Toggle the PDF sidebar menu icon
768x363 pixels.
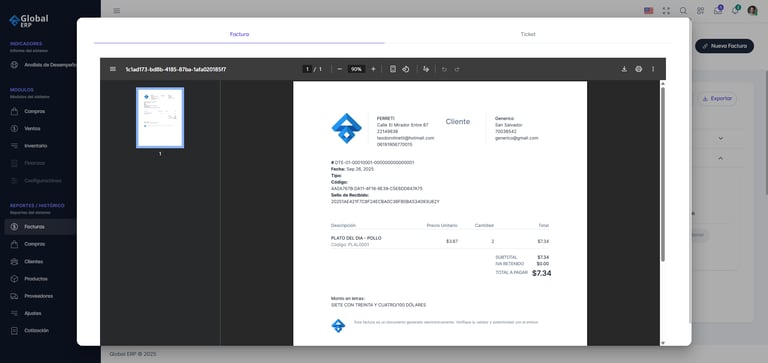113,69
